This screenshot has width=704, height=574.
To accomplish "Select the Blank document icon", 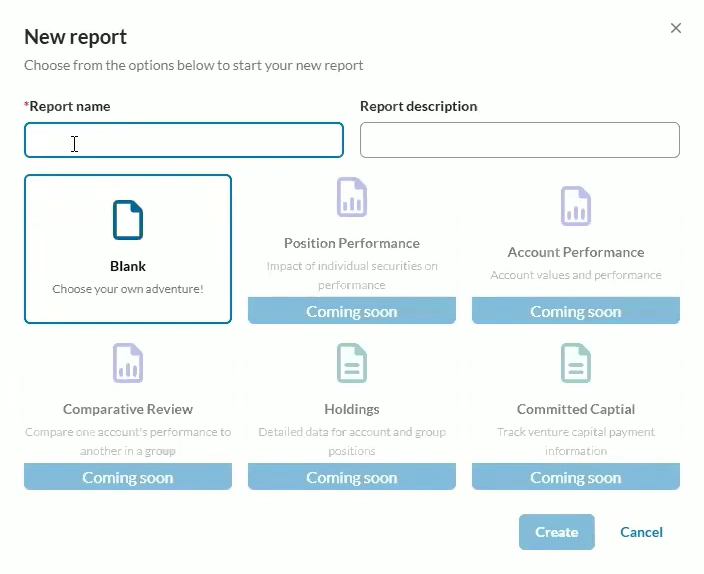I will (128, 220).
